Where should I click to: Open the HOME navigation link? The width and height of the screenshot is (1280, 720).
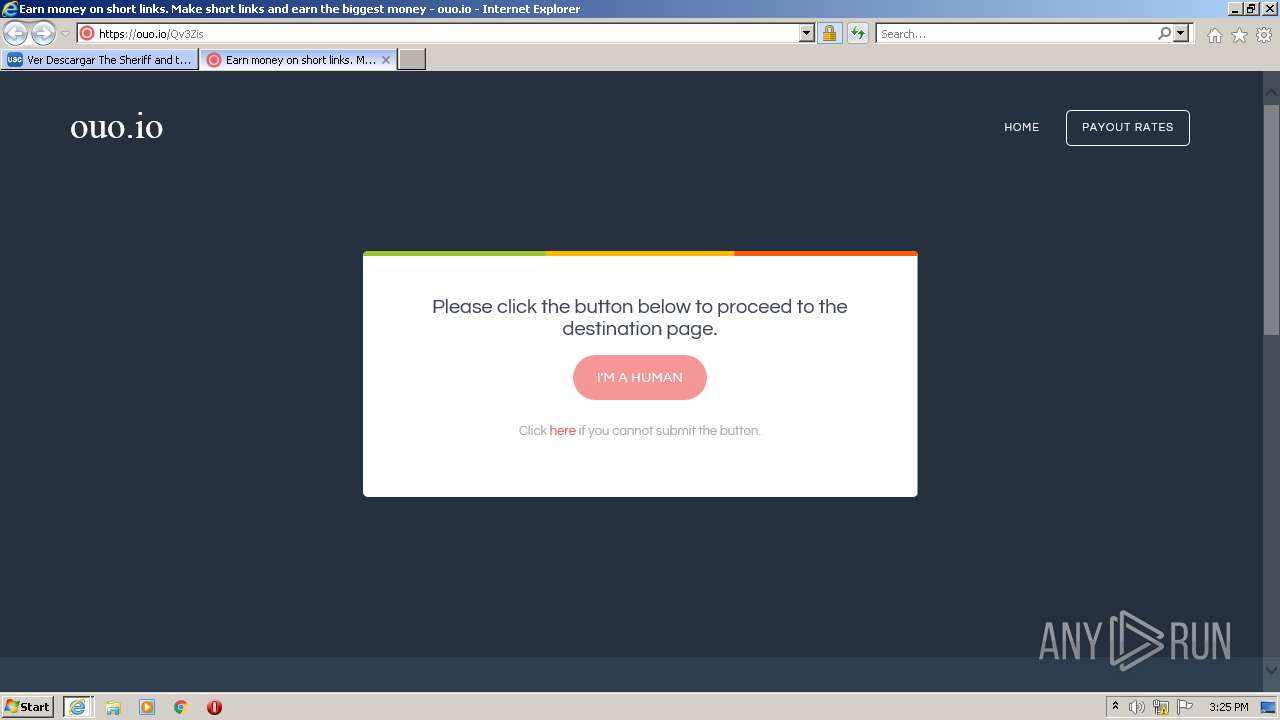(1022, 127)
